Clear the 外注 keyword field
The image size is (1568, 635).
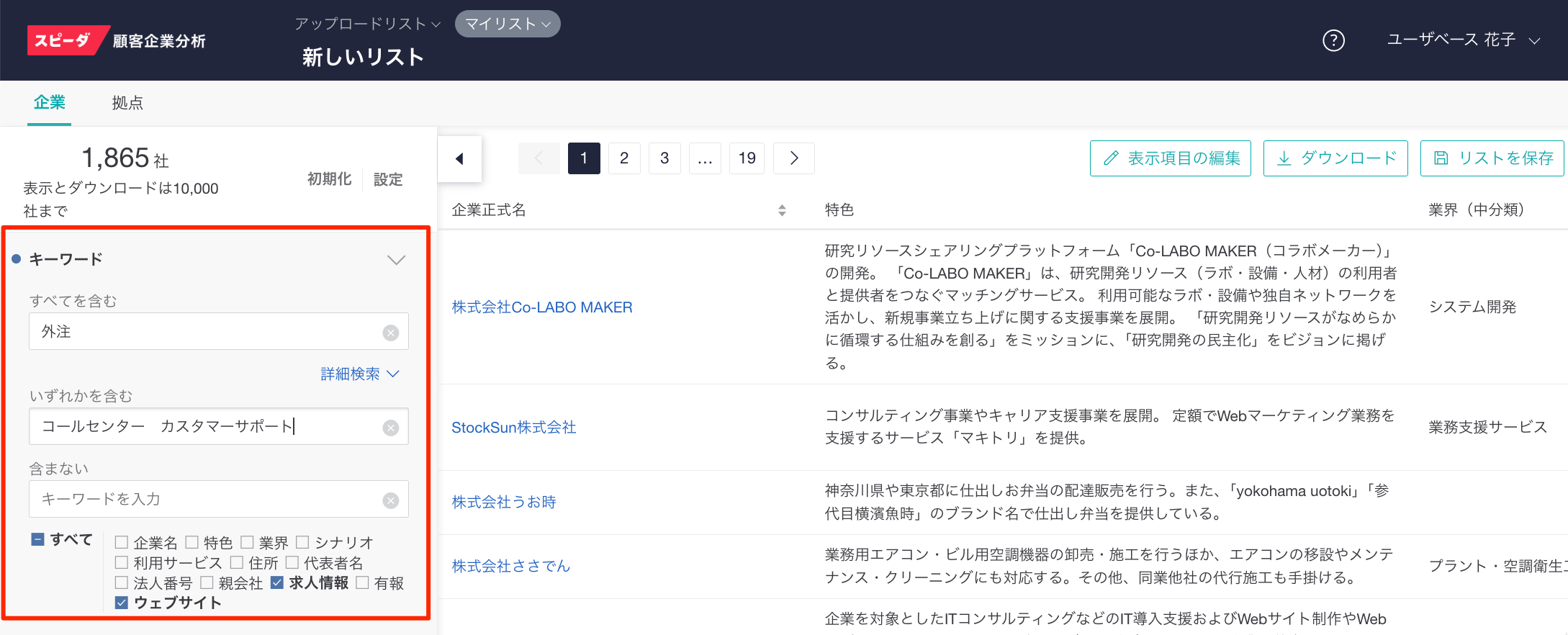(x=390, y=333)
